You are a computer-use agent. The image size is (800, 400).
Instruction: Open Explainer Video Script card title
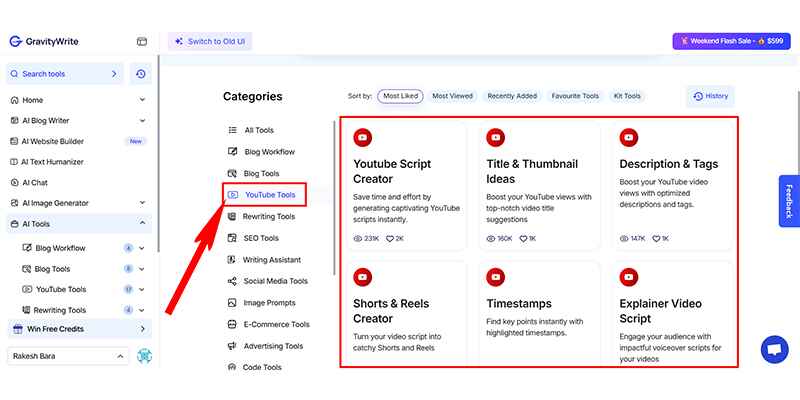[660, 311]
